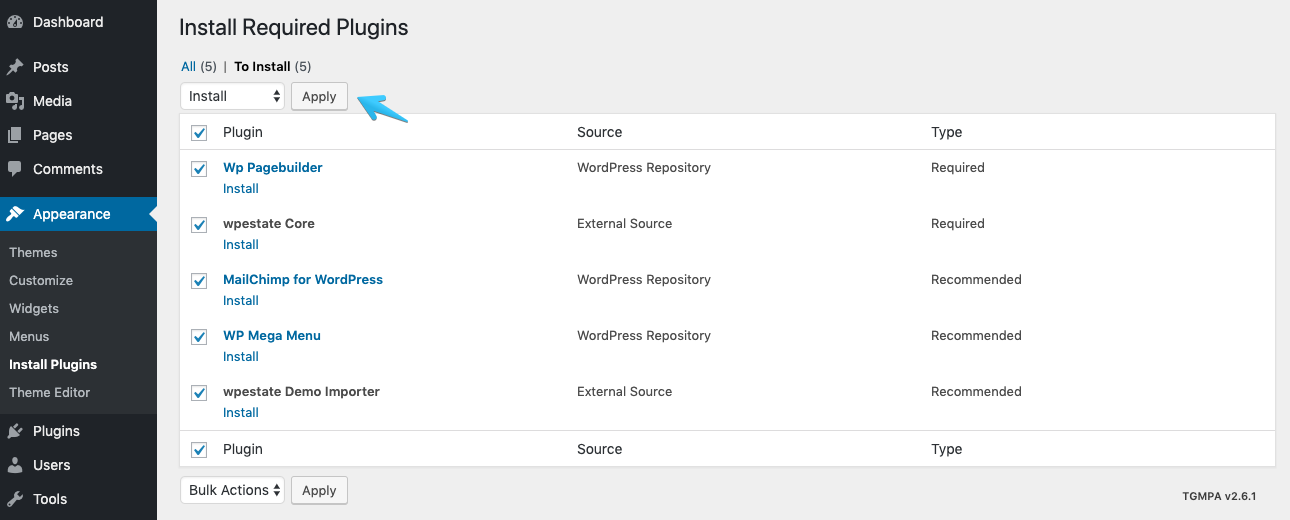Click Install under MailChimp for WordPress
1290x520 pixels.
pos(241,301)
